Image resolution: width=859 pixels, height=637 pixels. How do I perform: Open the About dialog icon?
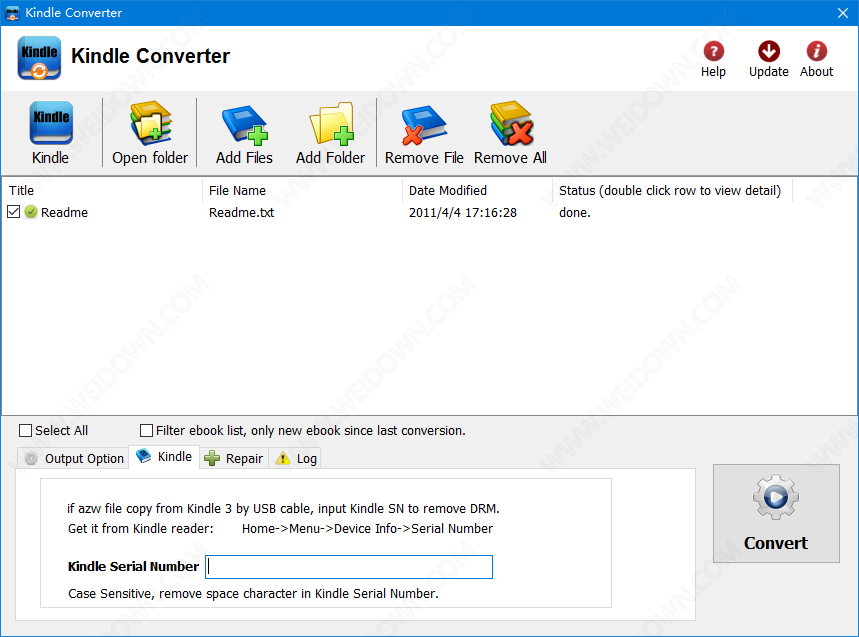point(816,52)
